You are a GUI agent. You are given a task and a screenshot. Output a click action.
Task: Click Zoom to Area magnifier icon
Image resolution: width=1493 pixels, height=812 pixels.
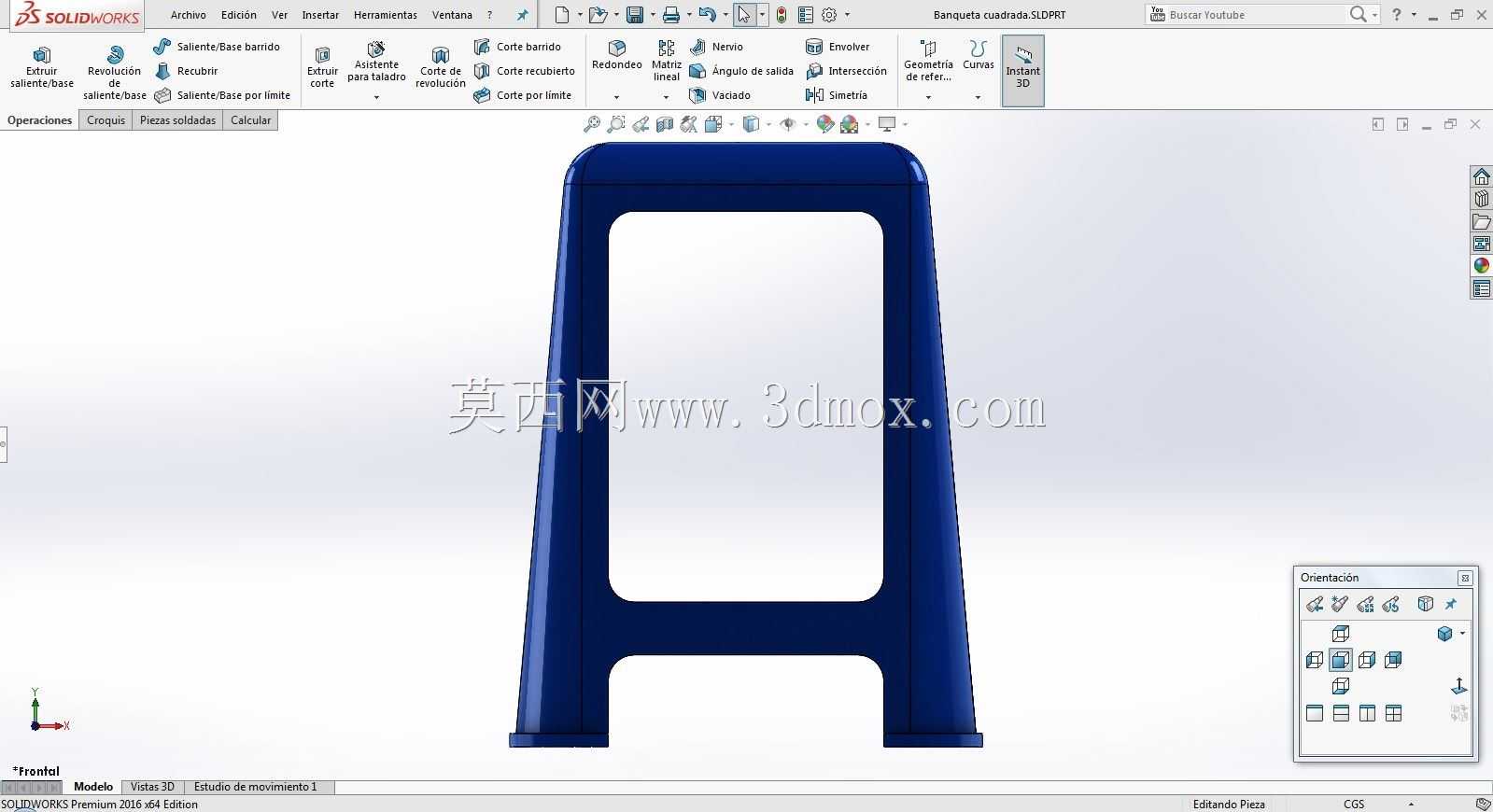(616, 124)
